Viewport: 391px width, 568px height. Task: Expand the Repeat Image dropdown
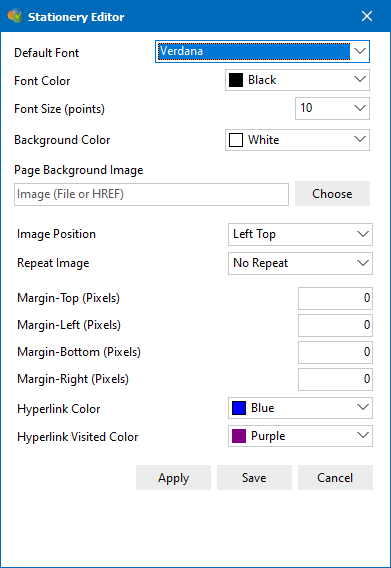tap(300, 263)
